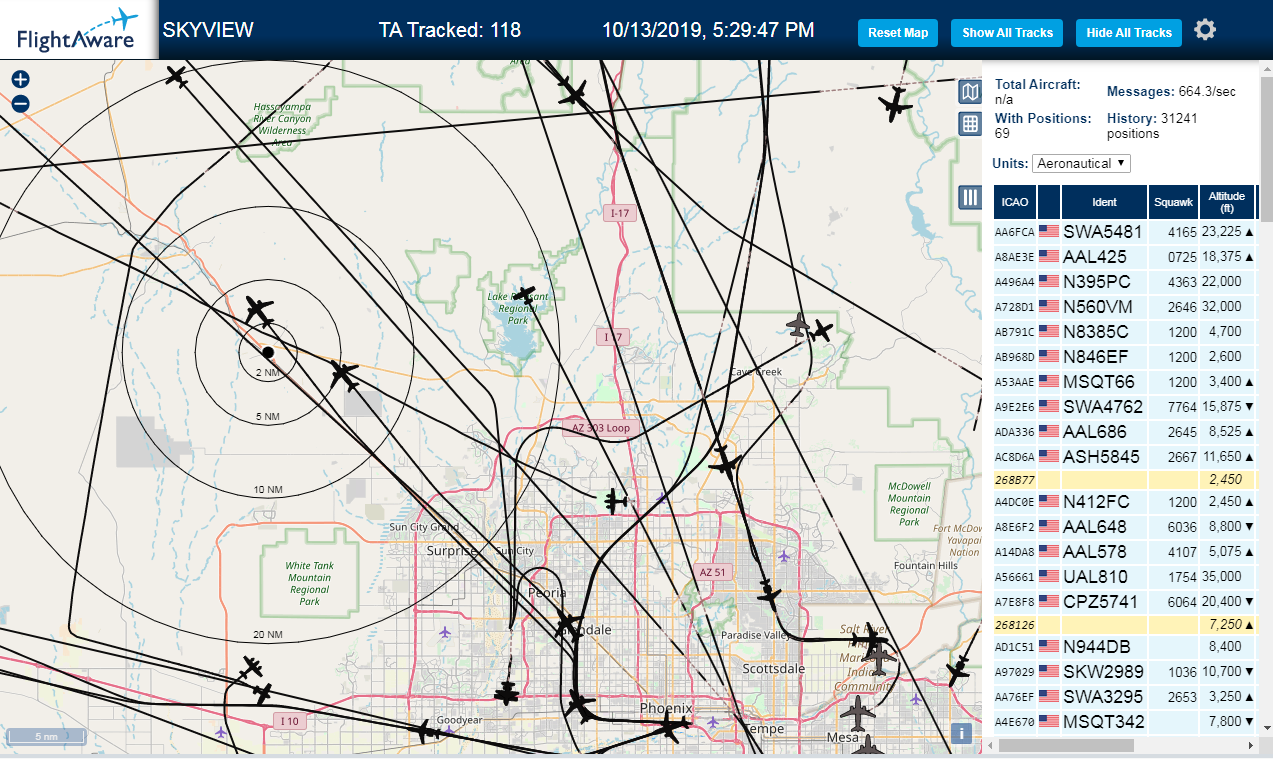Screen dimensions: 1273x759
Task: Open the map layer switcher icon
Action: (970, 93)
